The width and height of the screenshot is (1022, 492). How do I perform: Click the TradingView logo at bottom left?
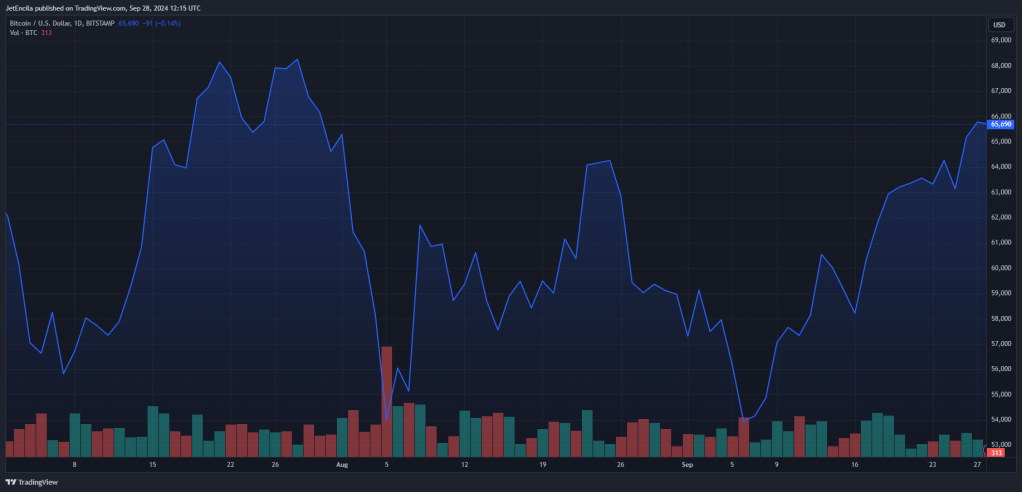[x=31, y=482]
